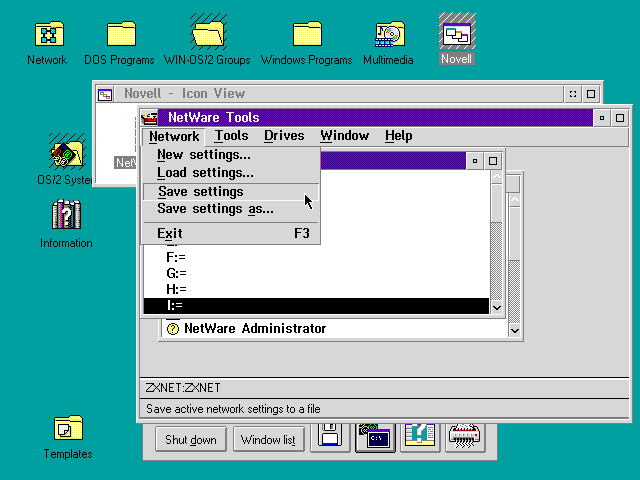This screenshot has width=640, height=480.
Task: Click the drives list vertical scrollbar thumb
Action: click(497, 203)
